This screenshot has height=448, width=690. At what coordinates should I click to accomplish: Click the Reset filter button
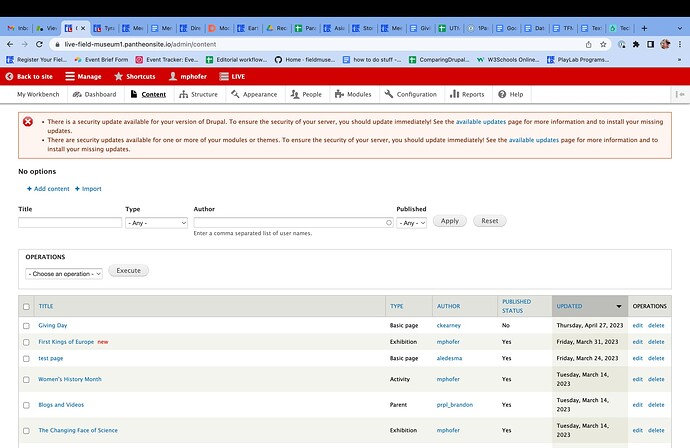(490, 221)
